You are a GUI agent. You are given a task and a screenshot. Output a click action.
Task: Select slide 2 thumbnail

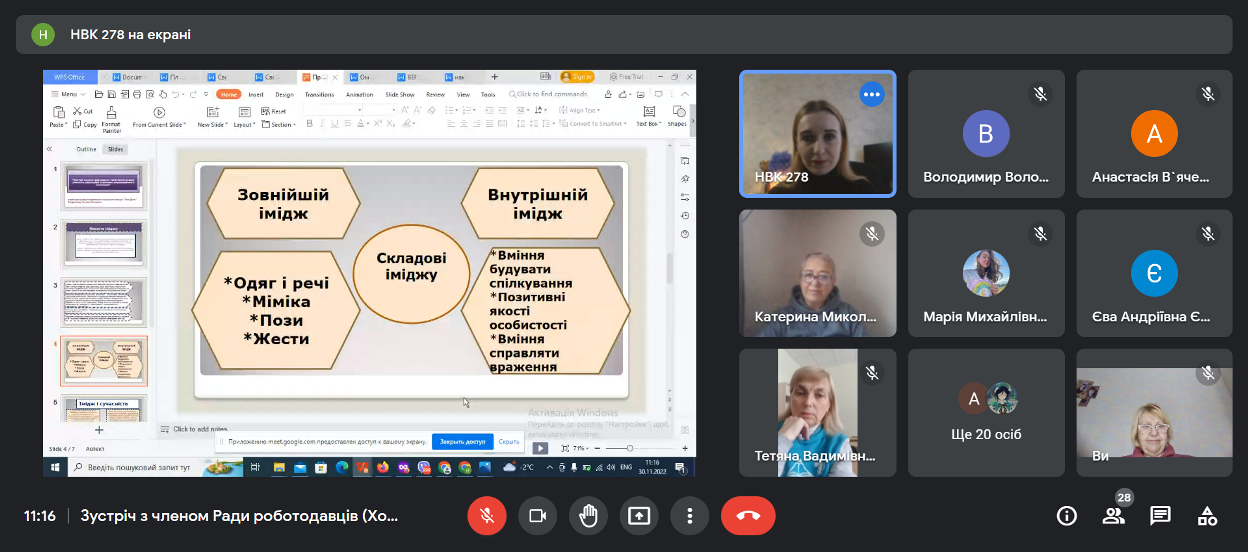(x=105, y=243)
